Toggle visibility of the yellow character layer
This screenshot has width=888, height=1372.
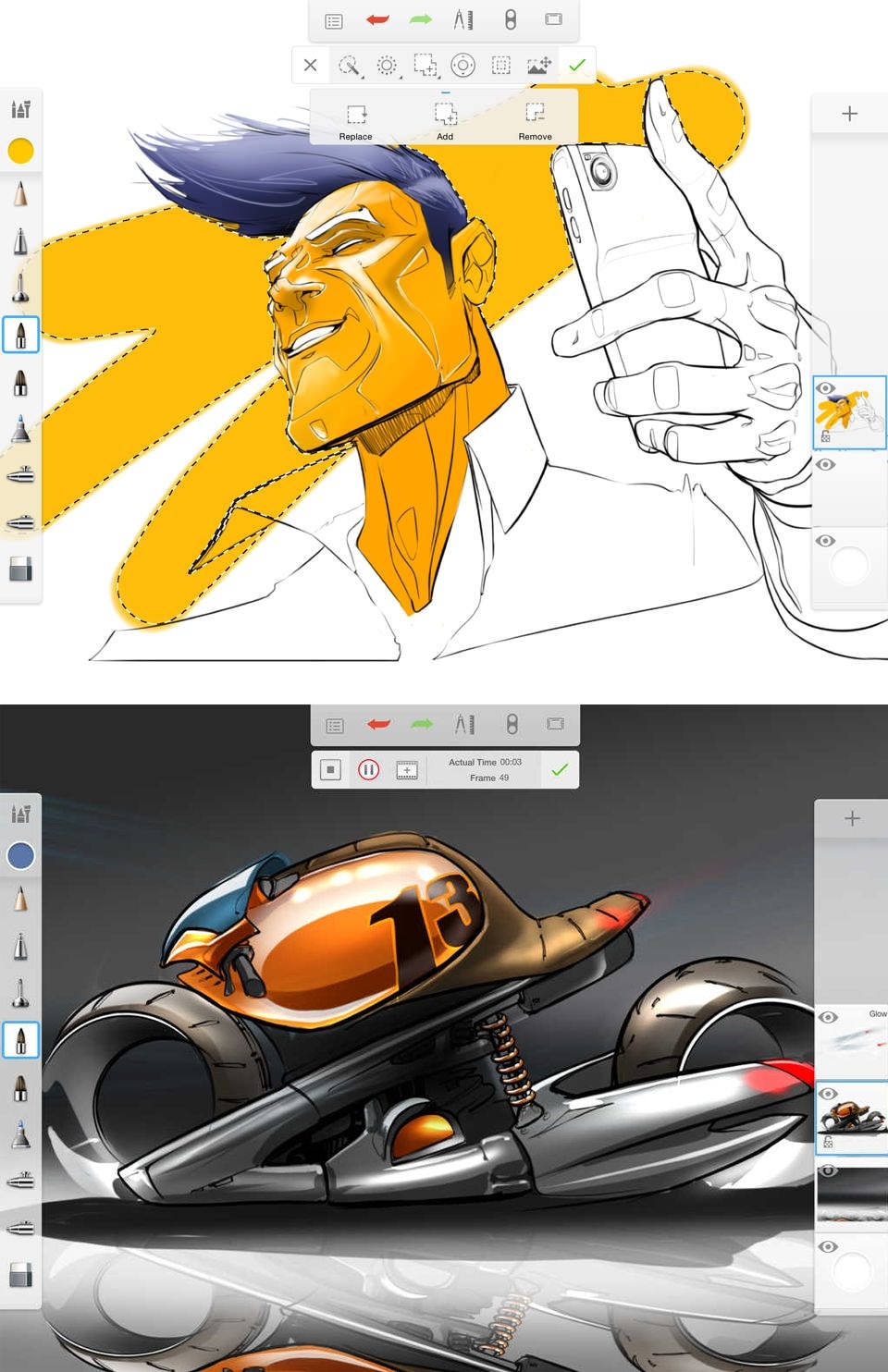(x=826, y=389)
